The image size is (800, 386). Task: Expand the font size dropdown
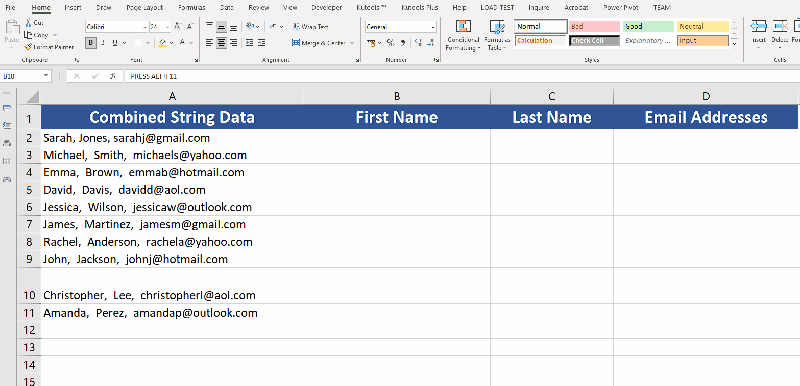click(x=167, y=27)
